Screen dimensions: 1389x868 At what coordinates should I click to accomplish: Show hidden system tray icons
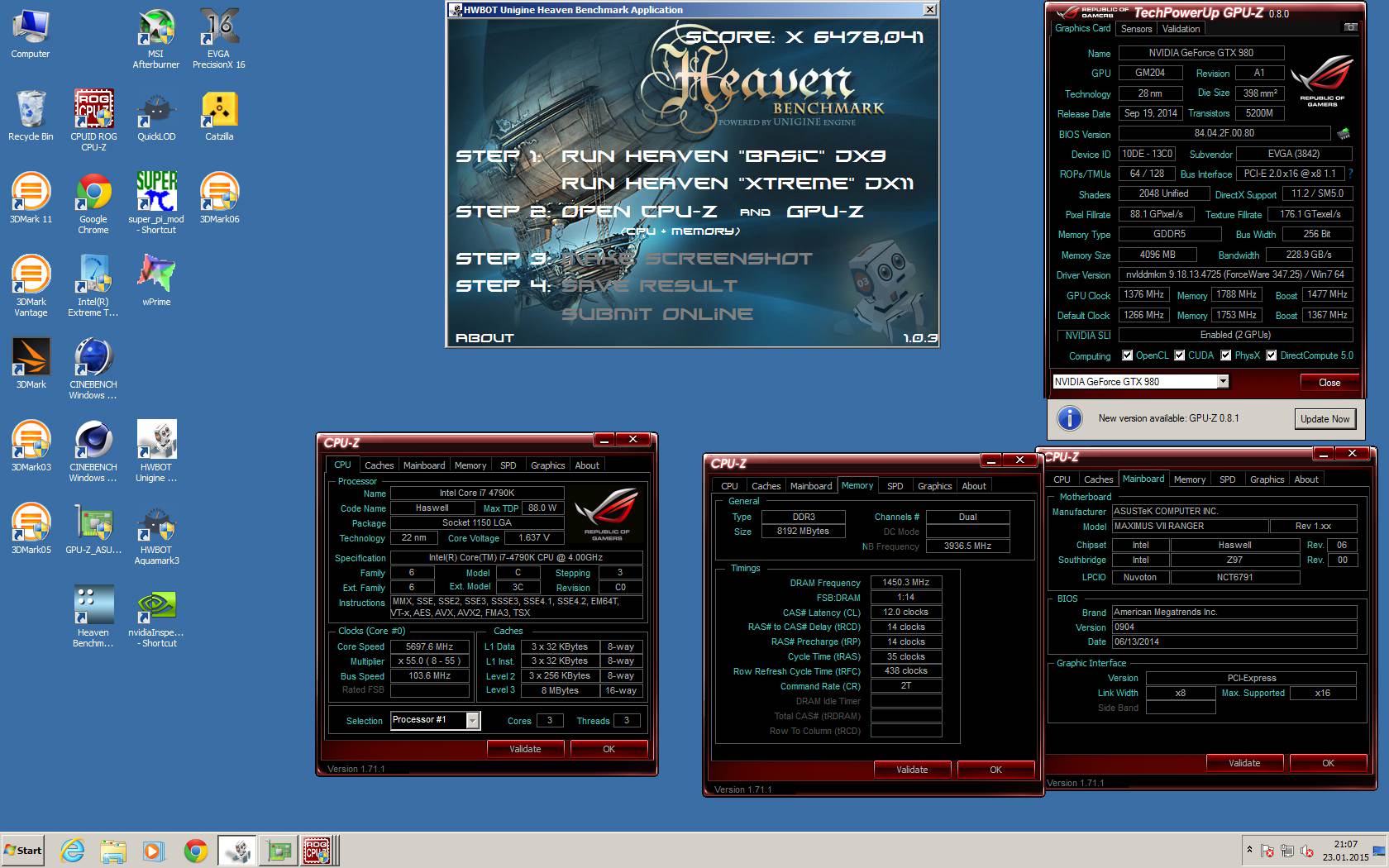pyautogui.click(x=1249, y=850)
